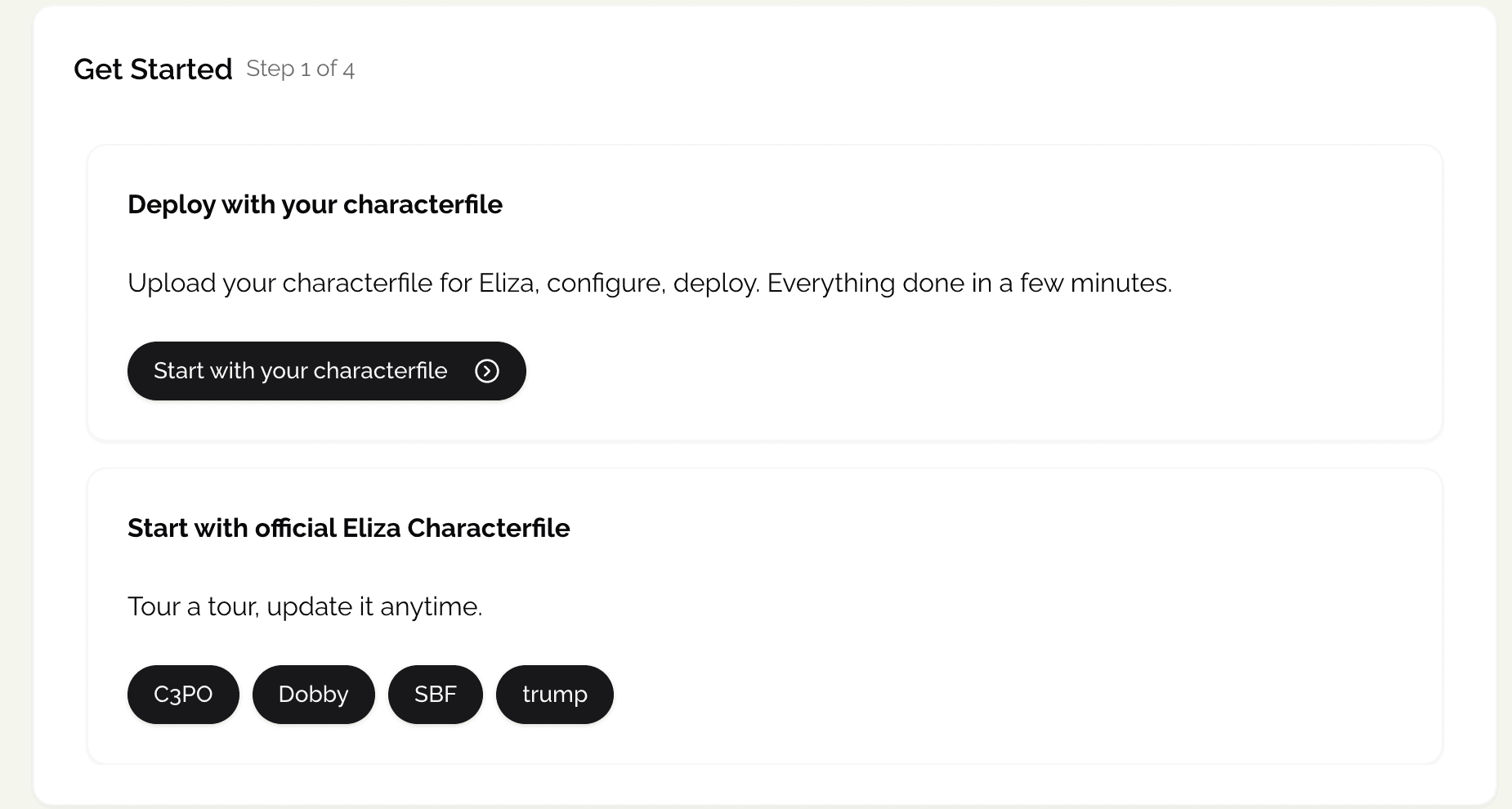Select the trump character preset

click(x=554, y=695)
